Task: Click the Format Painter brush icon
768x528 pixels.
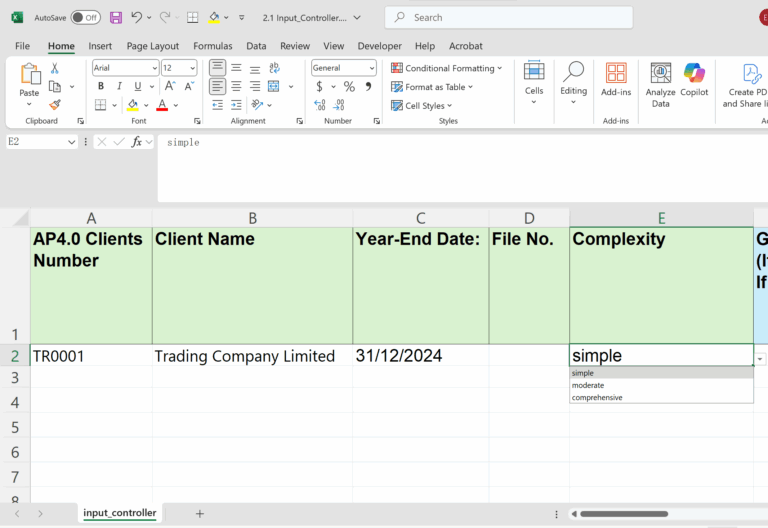Action: (55, 105)
